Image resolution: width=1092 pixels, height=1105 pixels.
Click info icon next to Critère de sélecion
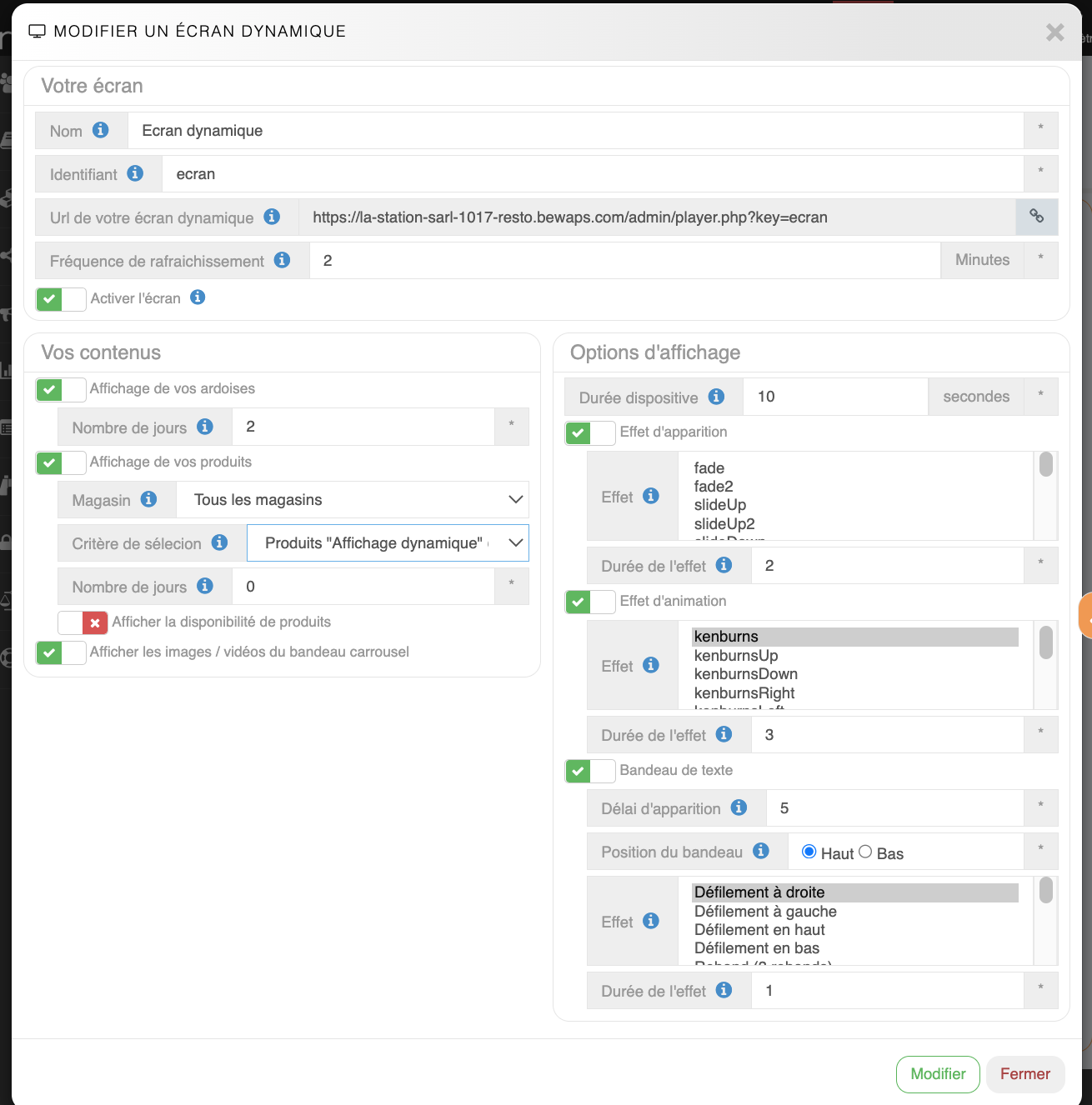(220, 542)
